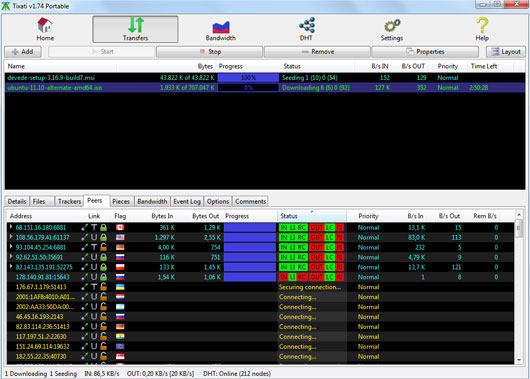
Task: Switch to the Options tab
Action: point(218,202)
